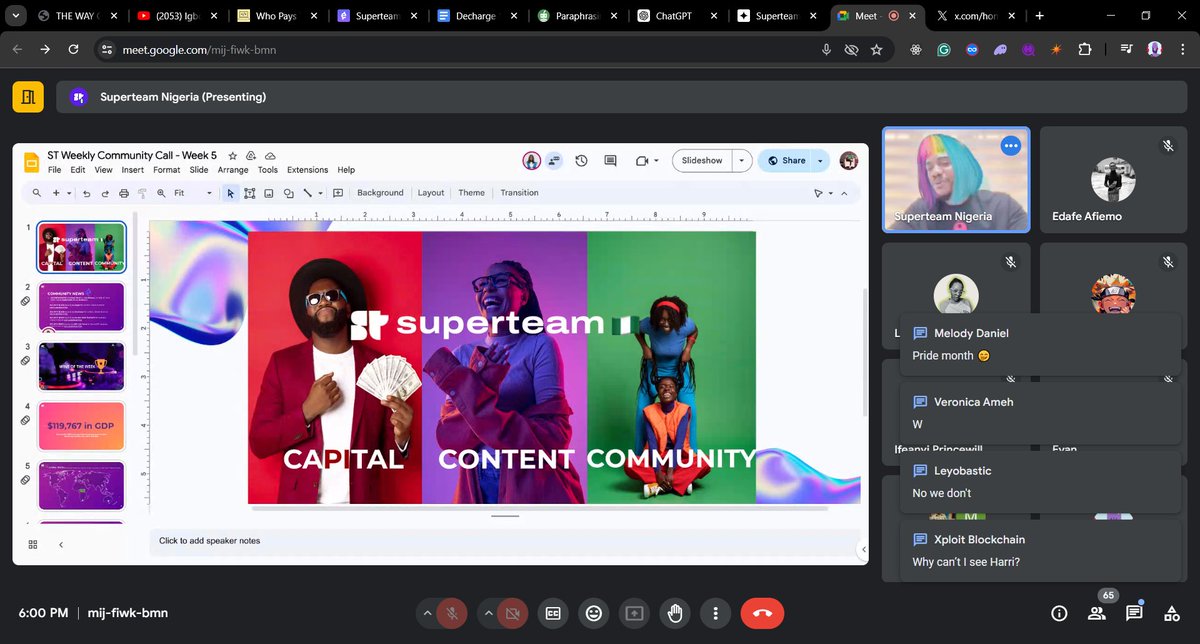The height and width of the screenshot is (644, 1200).
Task: Collapse the Slides toolbar with the up chevron
Action: pyautogui.click(x=844, y=193)
